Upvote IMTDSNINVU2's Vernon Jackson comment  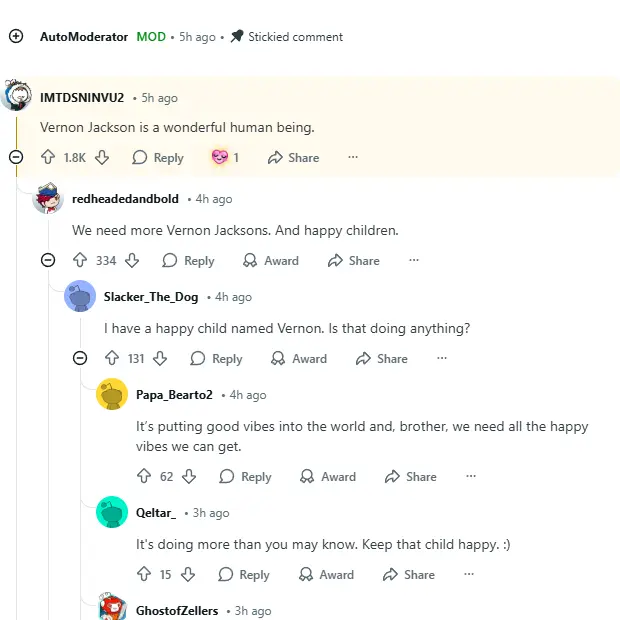48,158
